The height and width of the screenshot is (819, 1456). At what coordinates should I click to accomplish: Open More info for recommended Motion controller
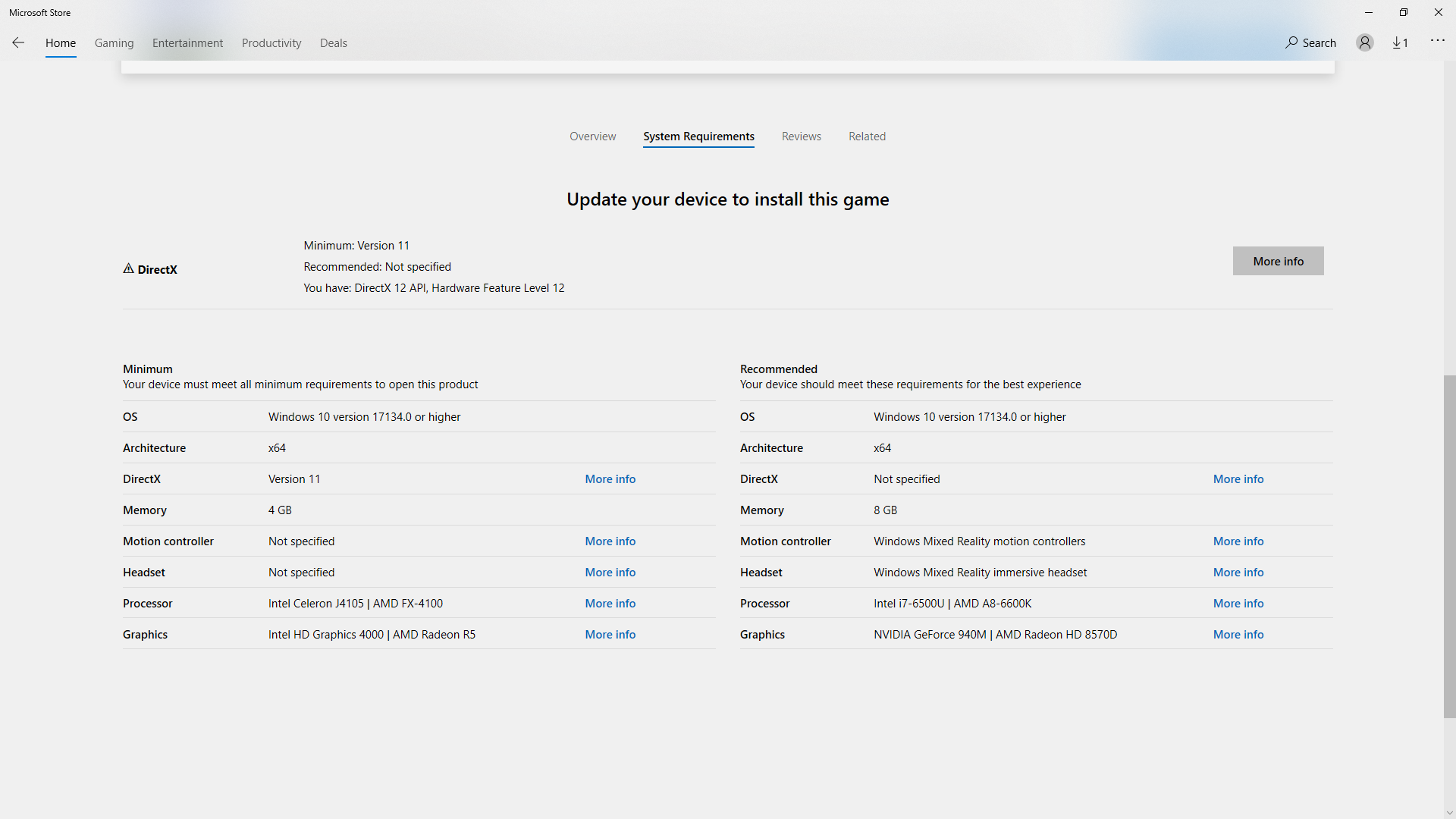pos(1238,541)
